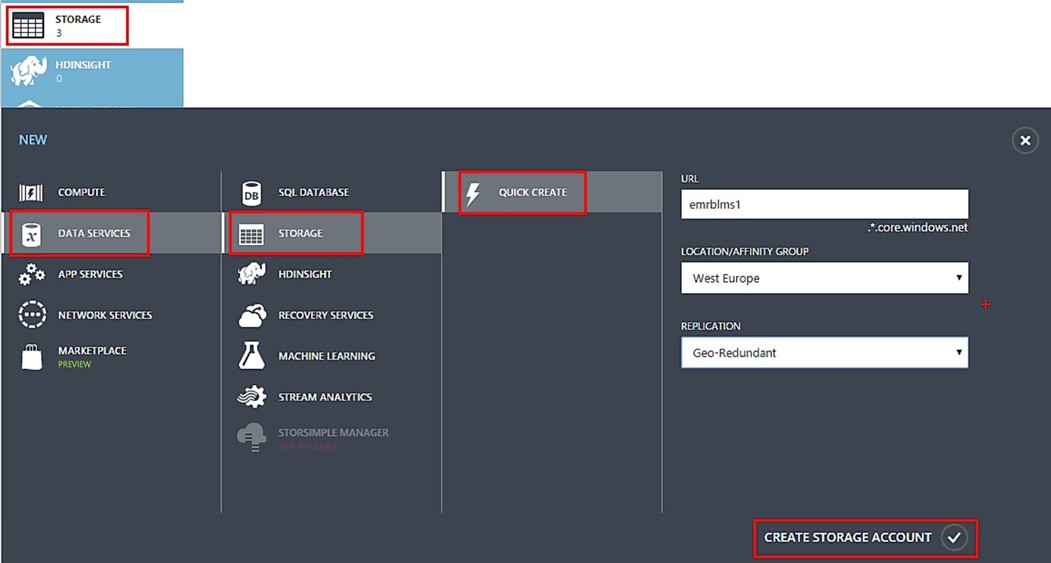
Task: Click the "REPLICATION" label
Action: [710, 326]
